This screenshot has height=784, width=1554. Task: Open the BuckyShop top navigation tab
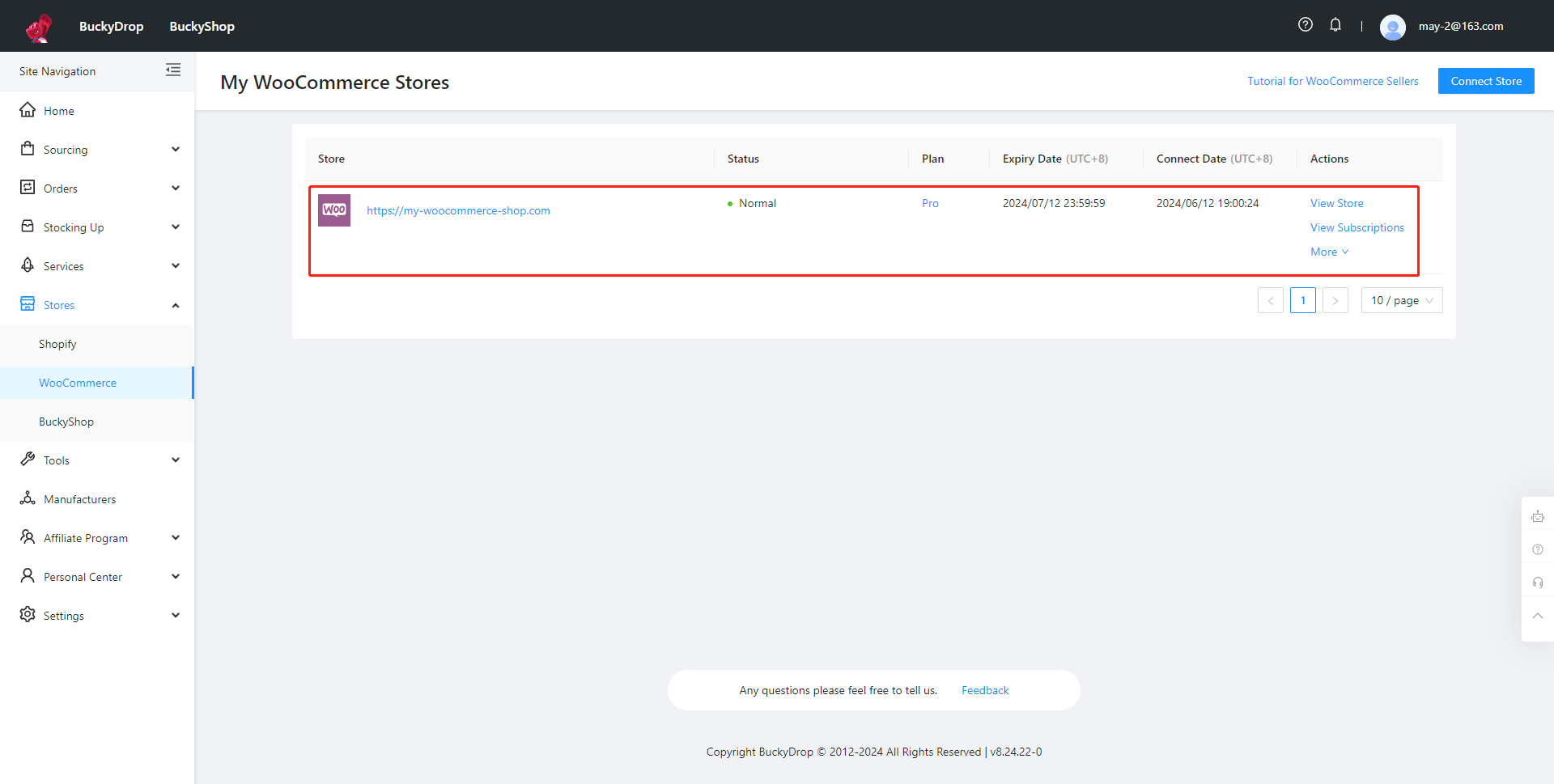point(202,26)
